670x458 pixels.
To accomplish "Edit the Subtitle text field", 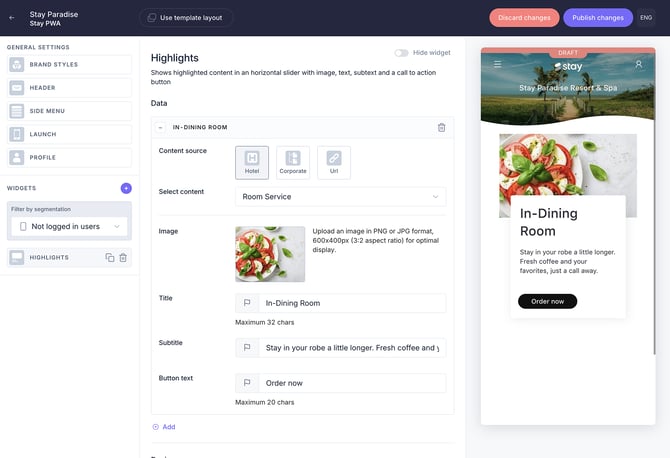I will point(352,348).
